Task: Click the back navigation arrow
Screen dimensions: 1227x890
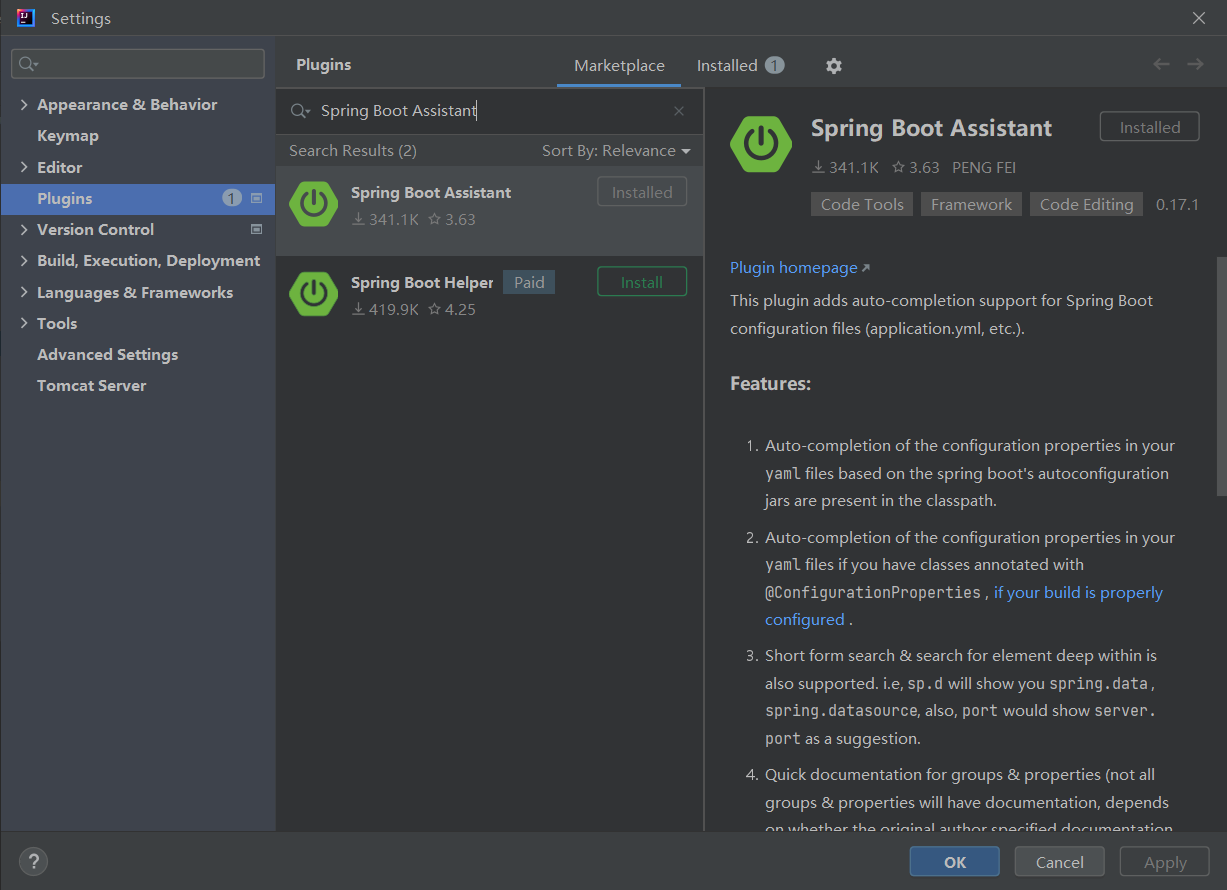Action: [1161, 64]
